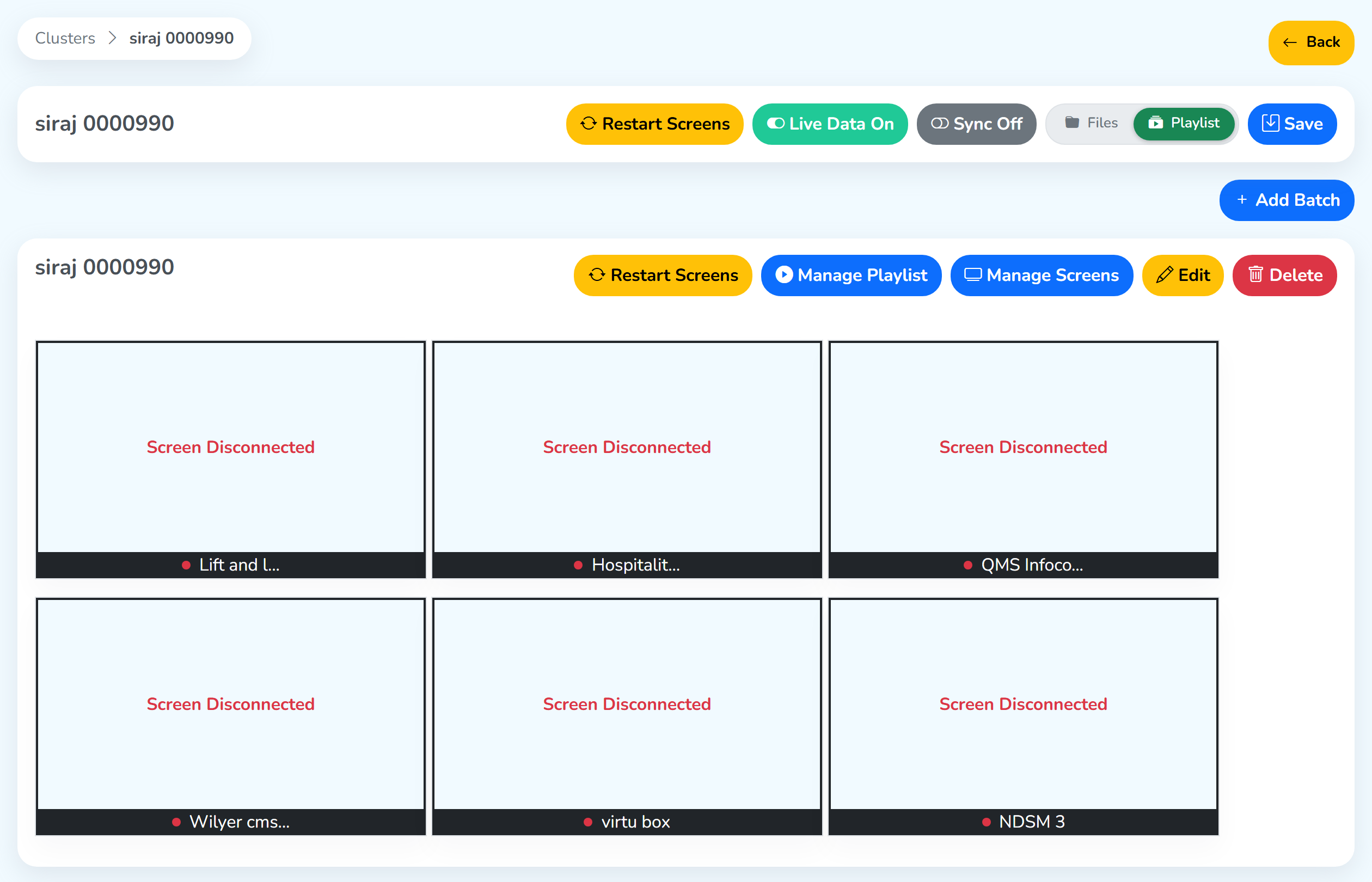
Task: Click the folder icon beside Files
Action: click(1072, 122)
